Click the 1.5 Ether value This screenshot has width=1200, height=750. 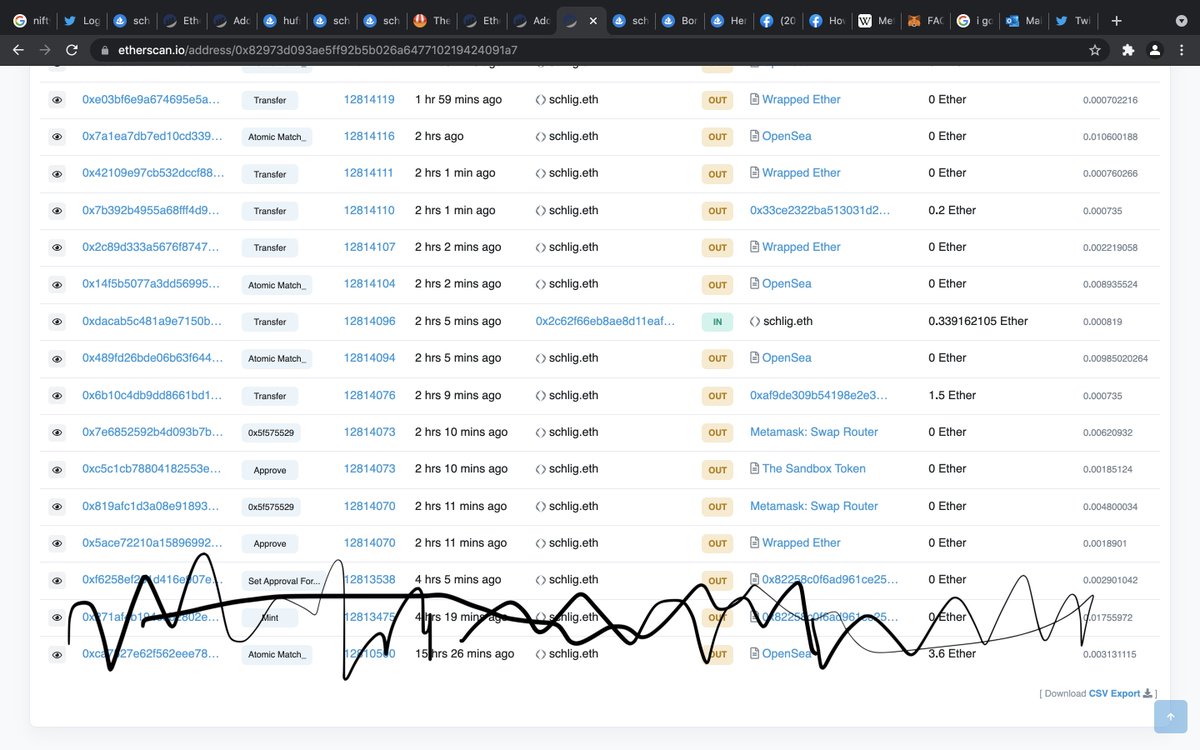pos(952,396)
